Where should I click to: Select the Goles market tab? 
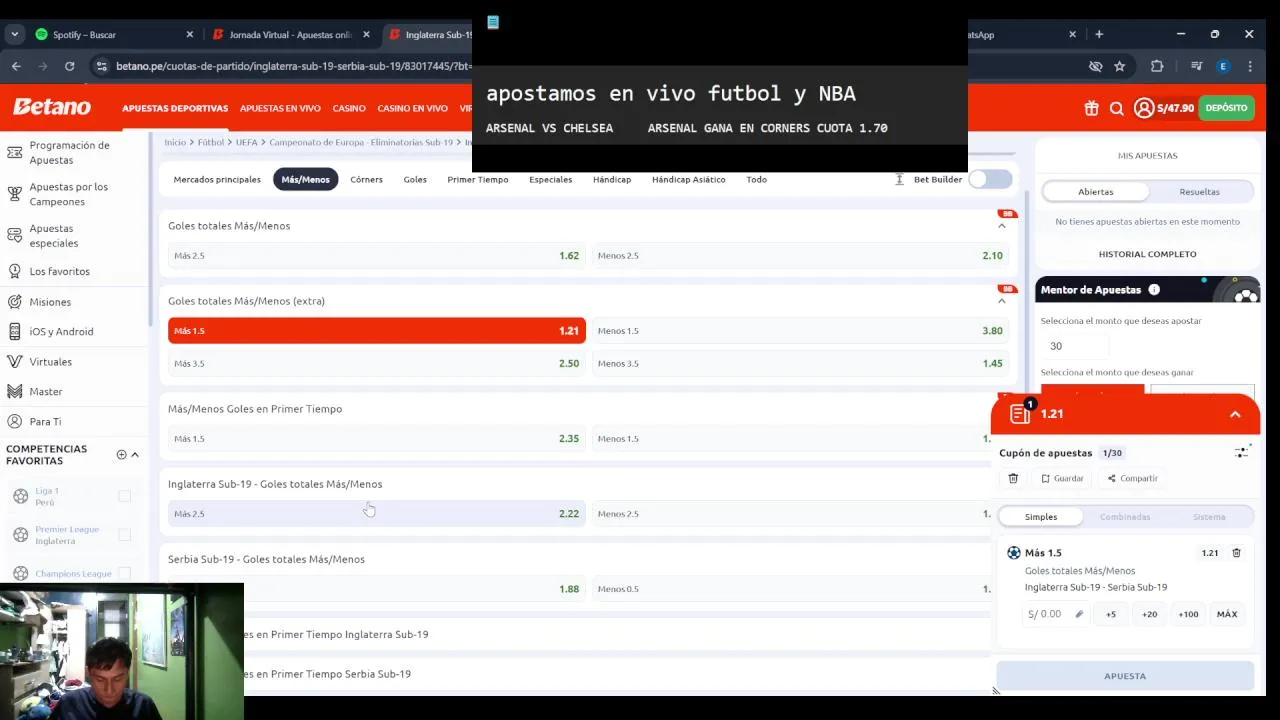(415, 179)
